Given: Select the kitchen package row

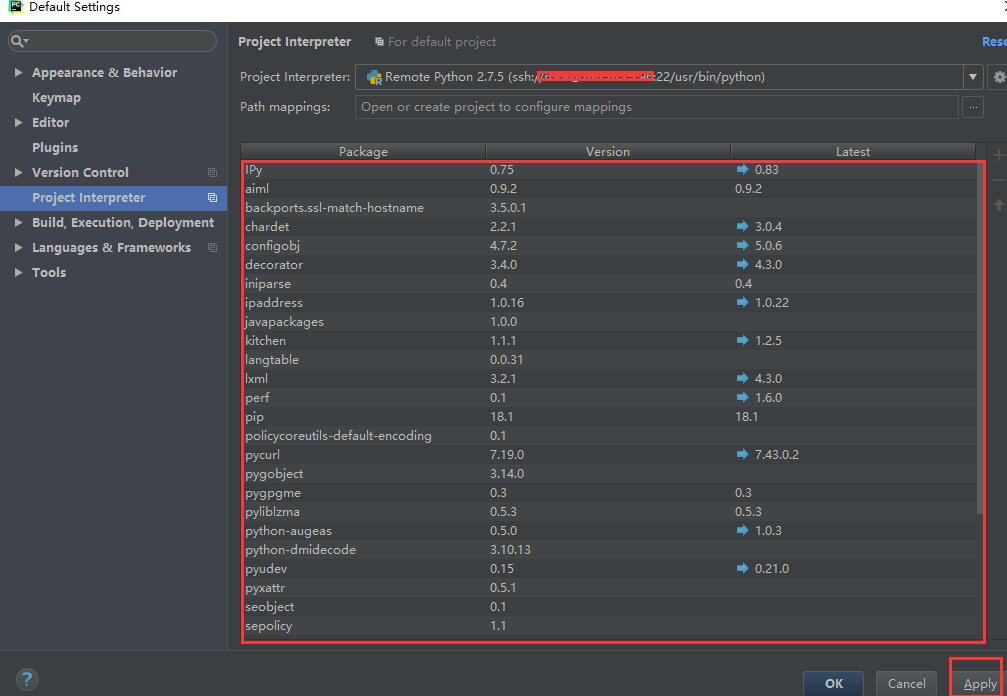Looking at the screenshot, I should [609, 341].
